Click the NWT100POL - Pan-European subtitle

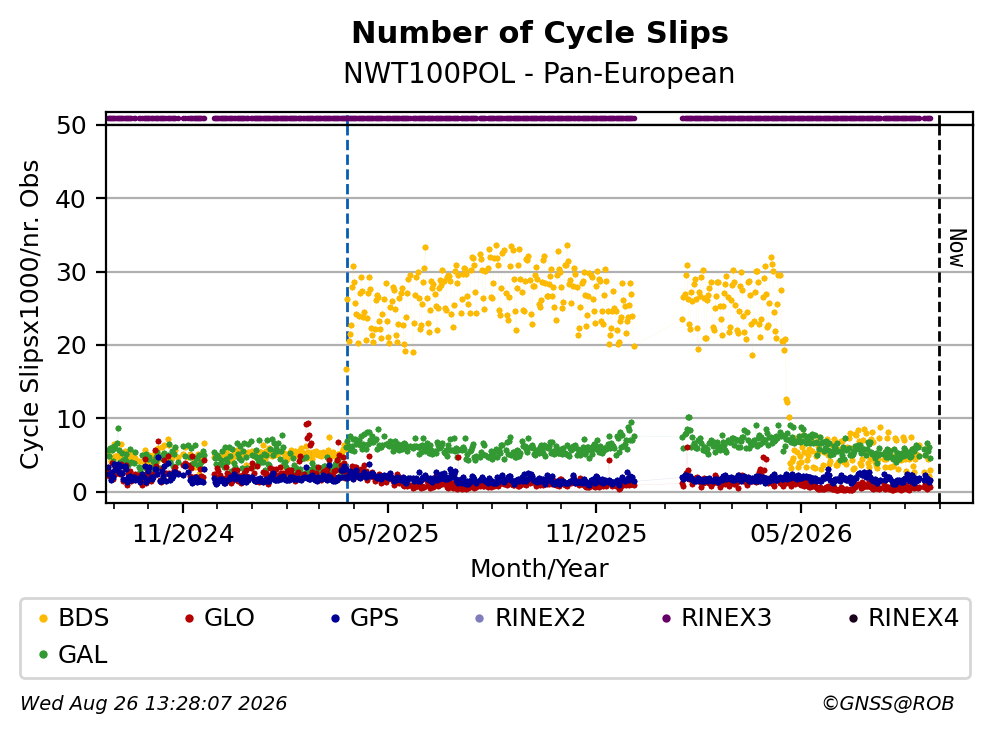[x=539, y=73]
